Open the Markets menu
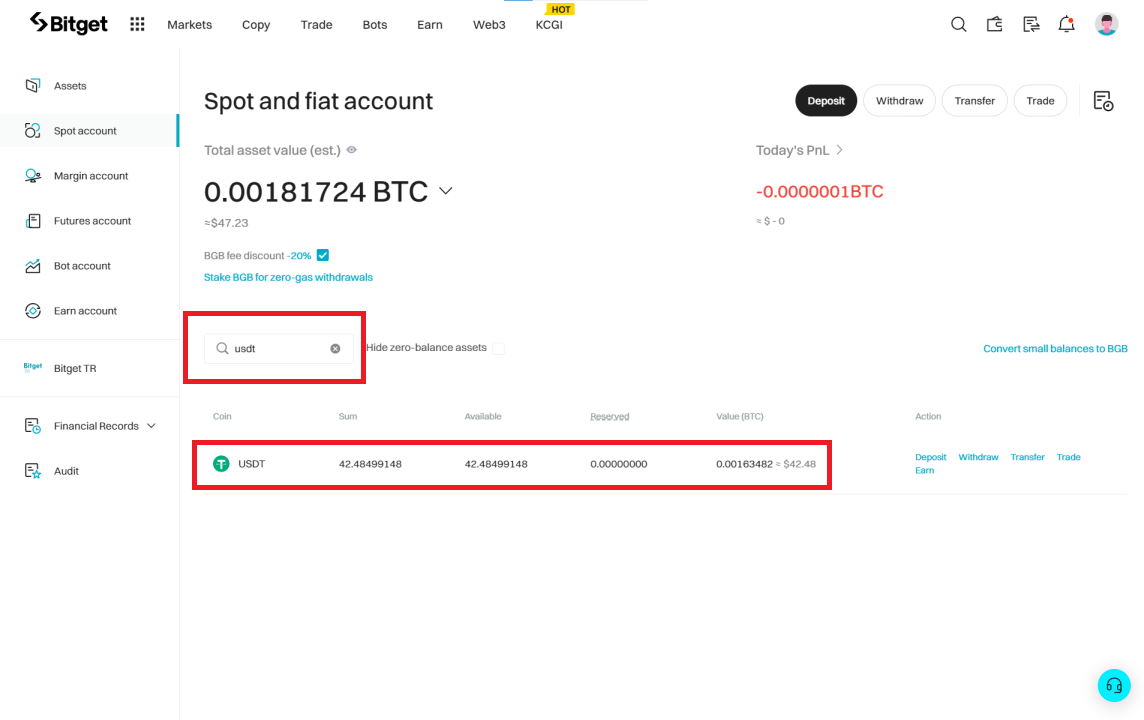Screen dimensions: 1144x720 click(190, 24)
